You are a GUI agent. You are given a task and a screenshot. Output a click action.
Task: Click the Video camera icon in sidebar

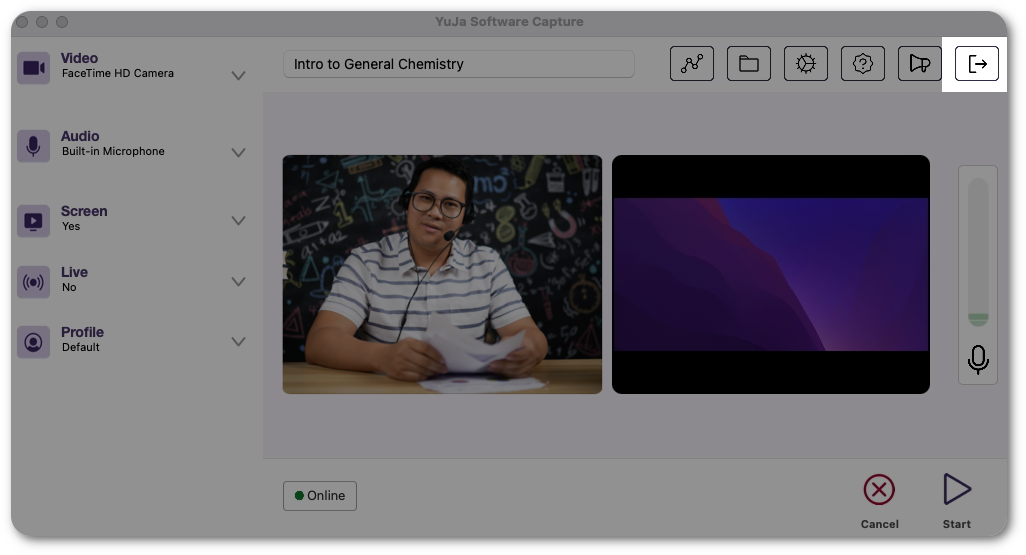33,68
